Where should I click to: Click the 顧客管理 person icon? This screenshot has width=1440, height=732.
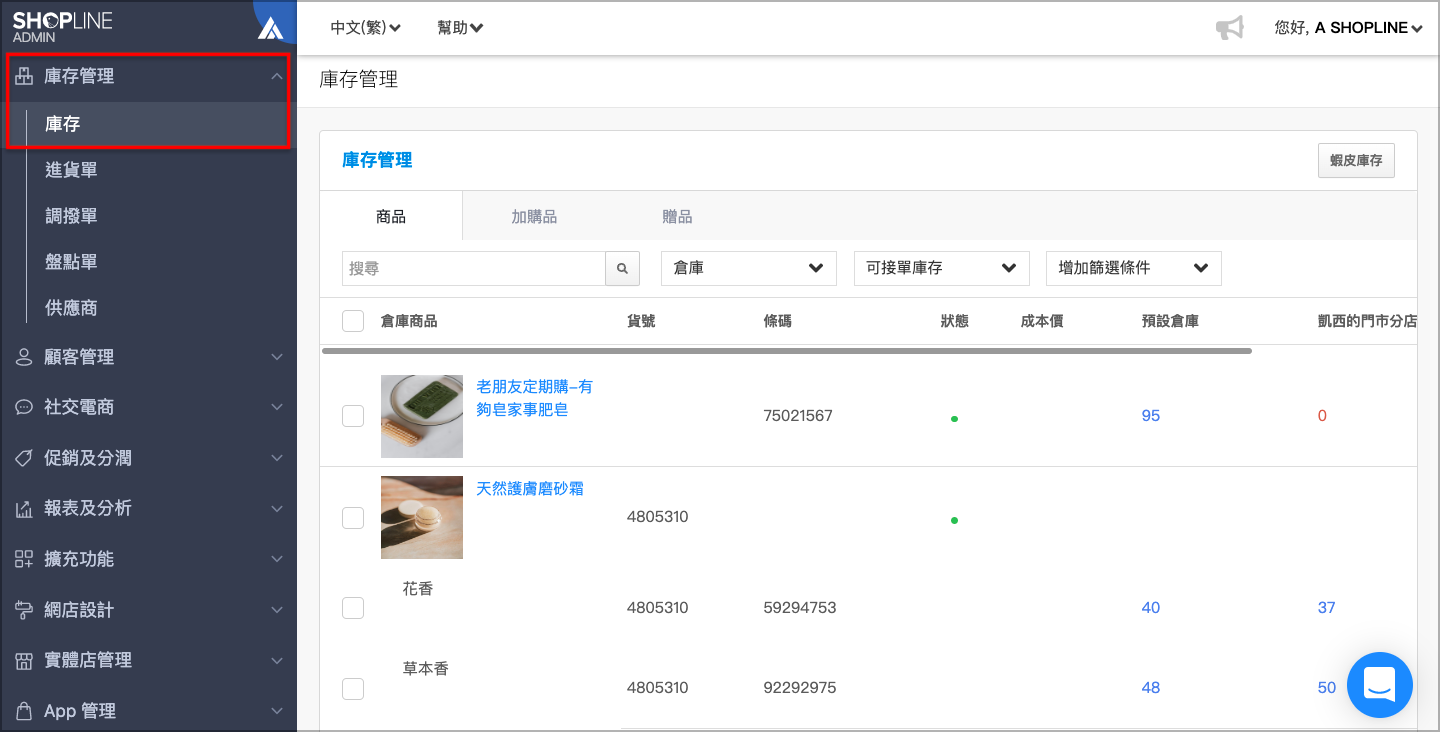coord(24,357)
